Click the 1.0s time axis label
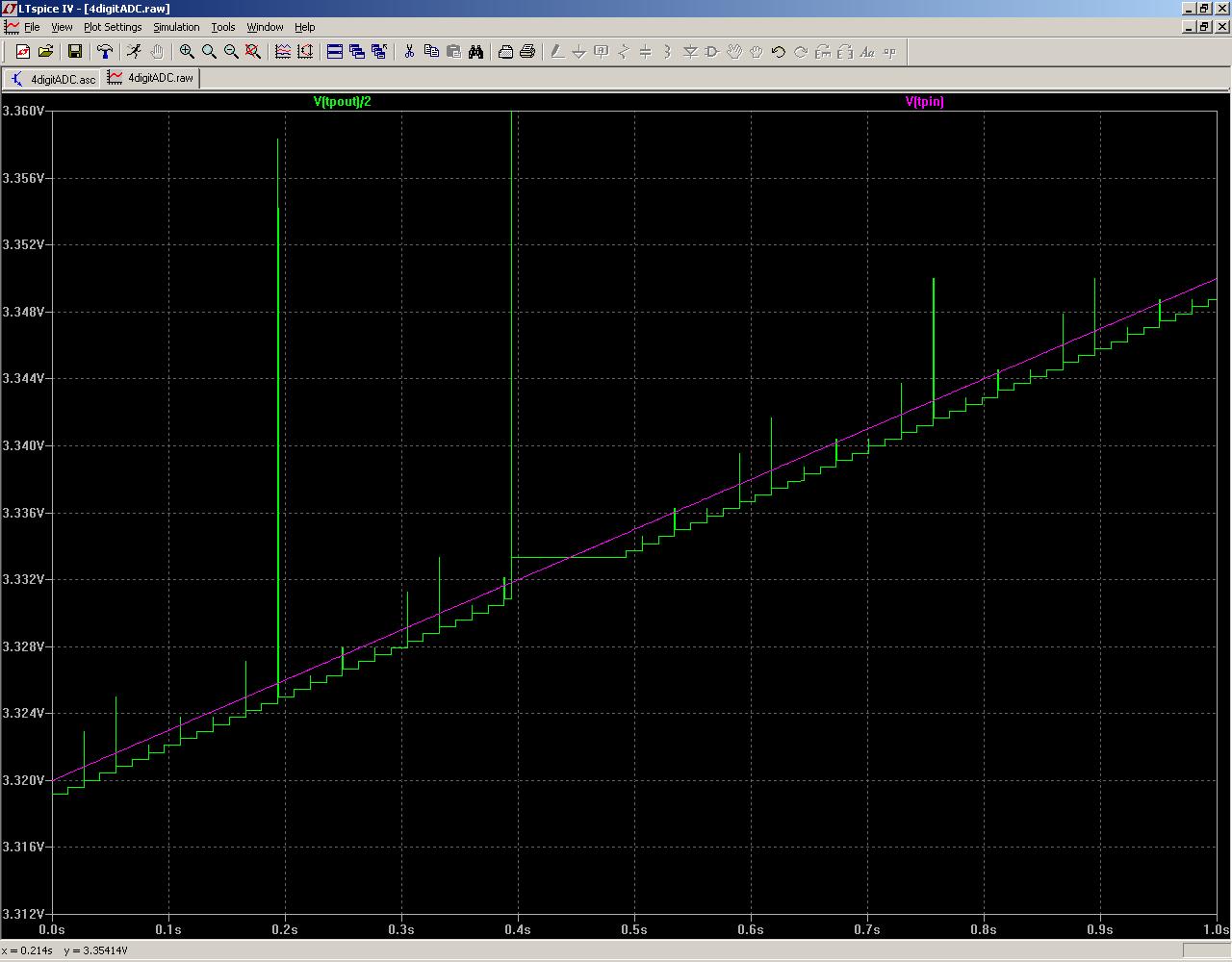 click(1216, 929)
